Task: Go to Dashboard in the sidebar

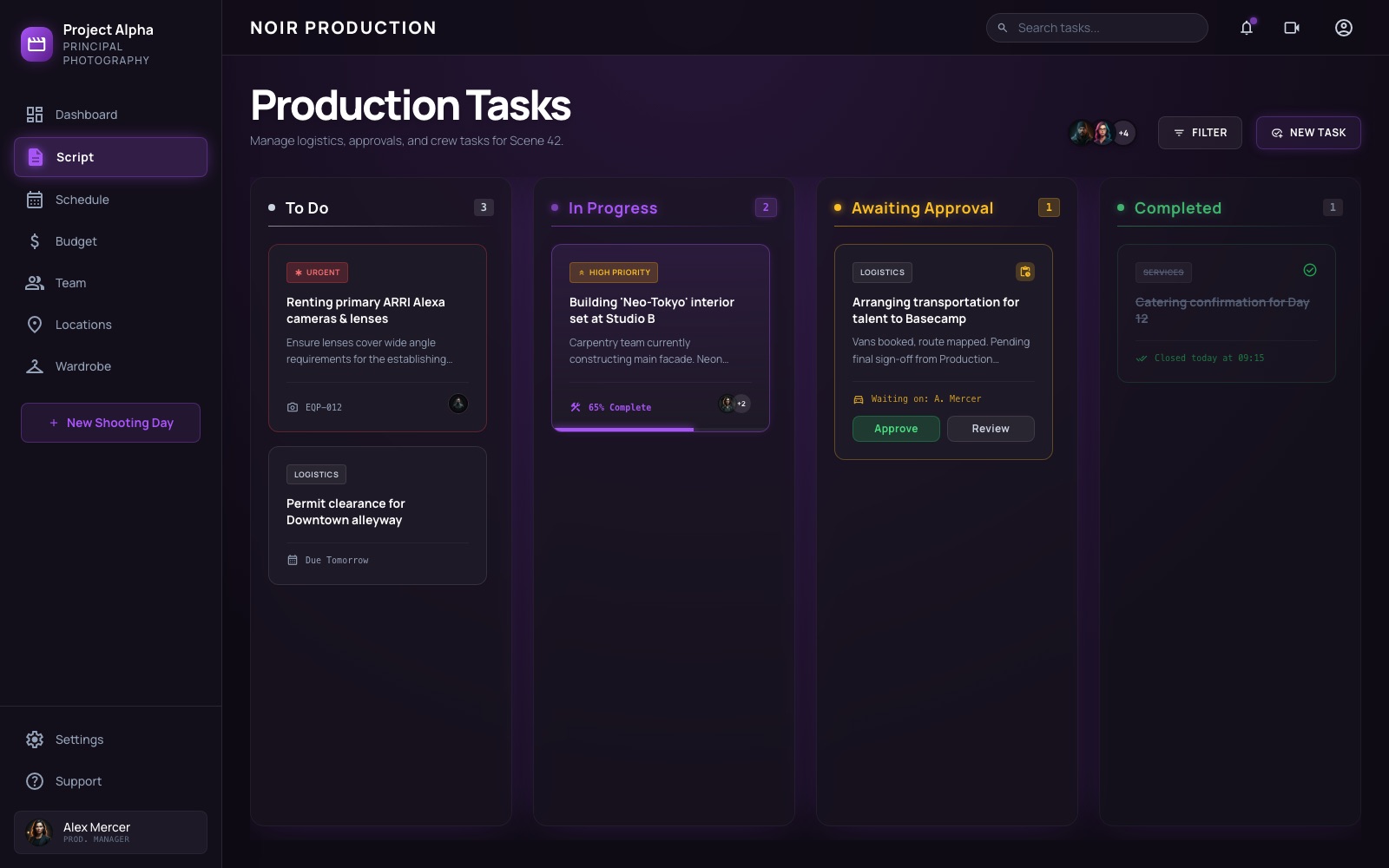Action: [x=110, y=115]
